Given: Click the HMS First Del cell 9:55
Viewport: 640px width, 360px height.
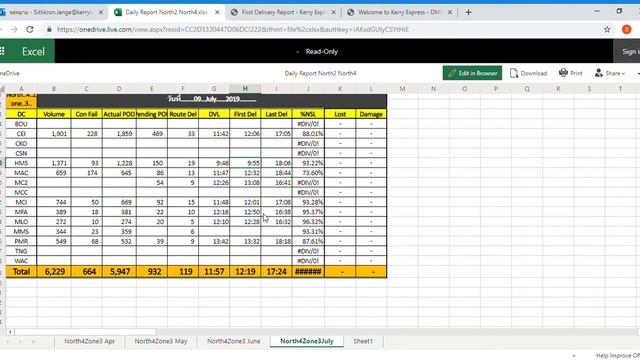Looking at the screenshot, I should click(x=245, y=163).
